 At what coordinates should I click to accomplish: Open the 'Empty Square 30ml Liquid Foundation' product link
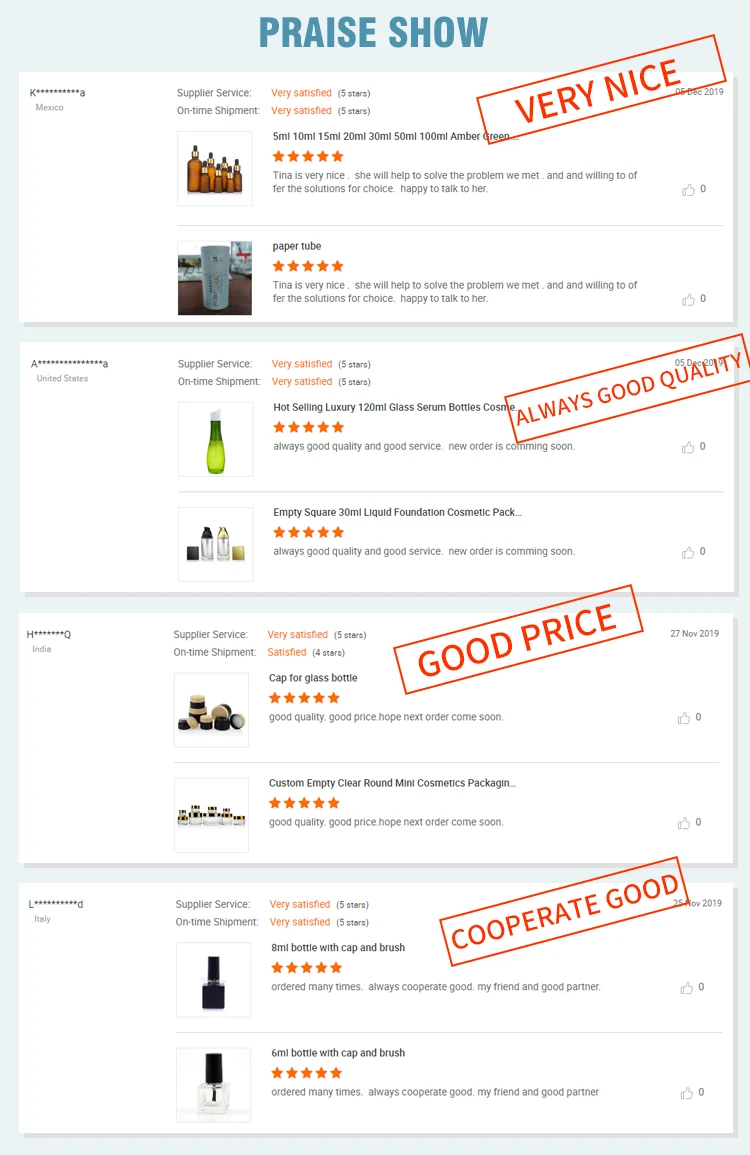pos(397,512)
